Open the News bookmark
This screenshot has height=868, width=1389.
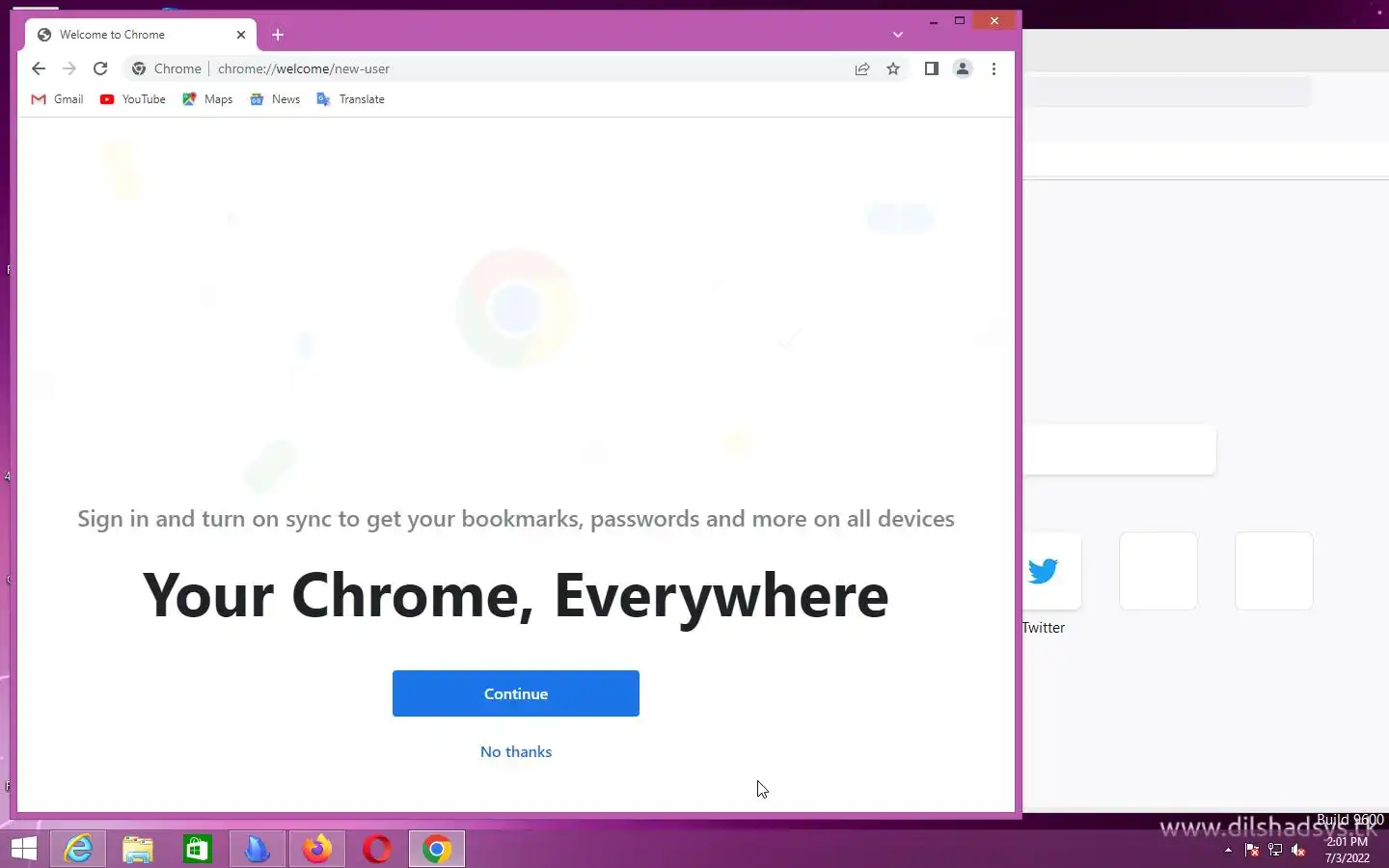(x=275, y=99)
